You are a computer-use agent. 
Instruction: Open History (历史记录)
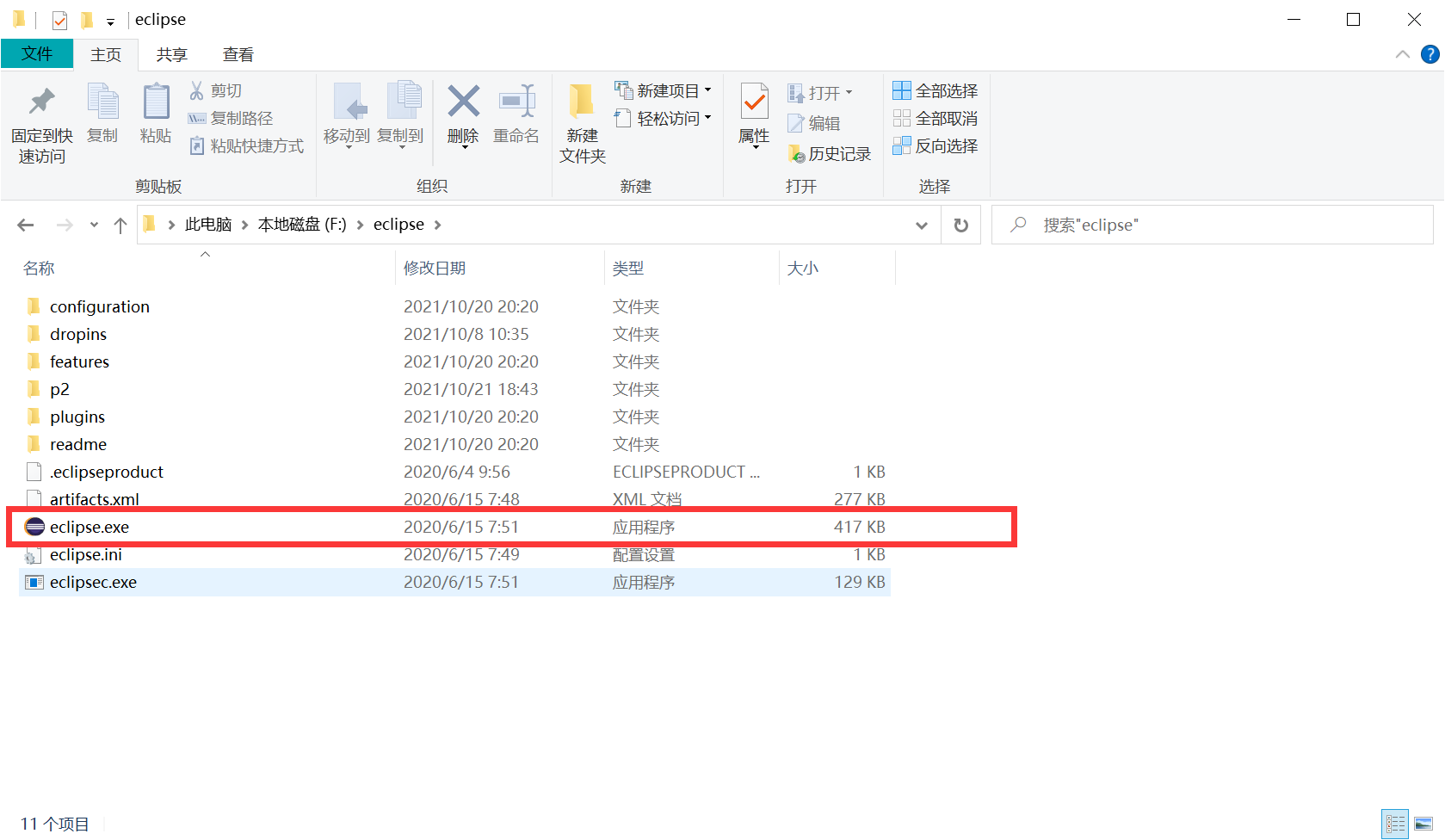pyautogui.click(x=830, y=154)
